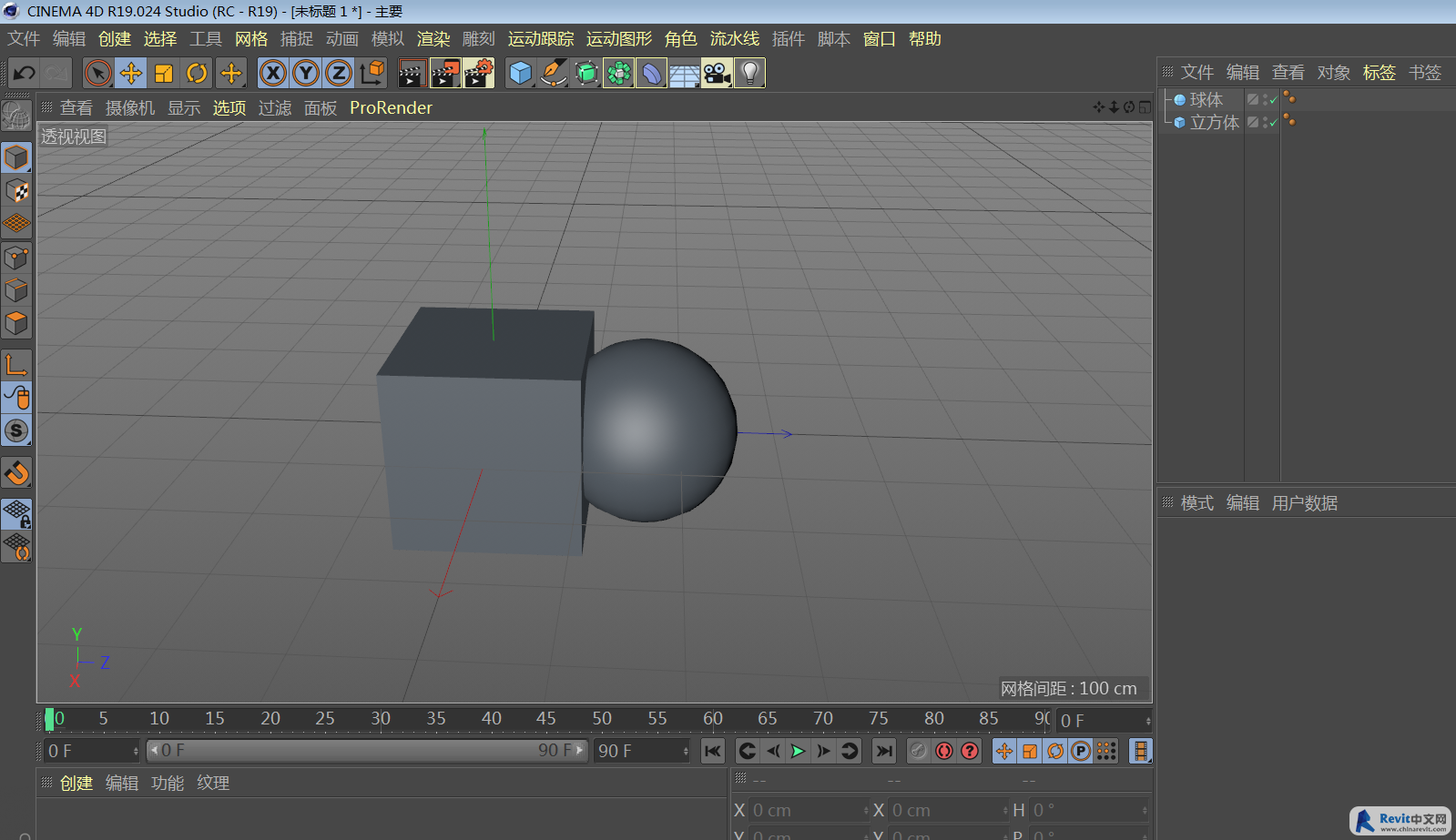Click Go to End playback button
Screen dimensions: 1456x840
(883, 751)
